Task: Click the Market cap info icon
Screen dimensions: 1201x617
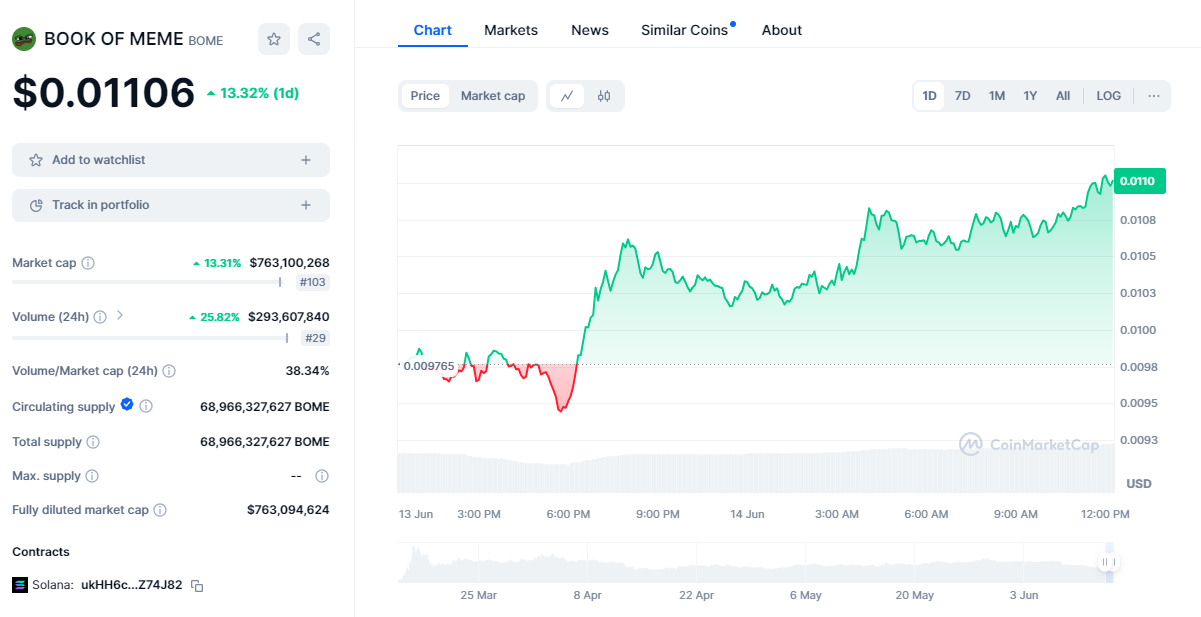Action: tap(88, 263)
